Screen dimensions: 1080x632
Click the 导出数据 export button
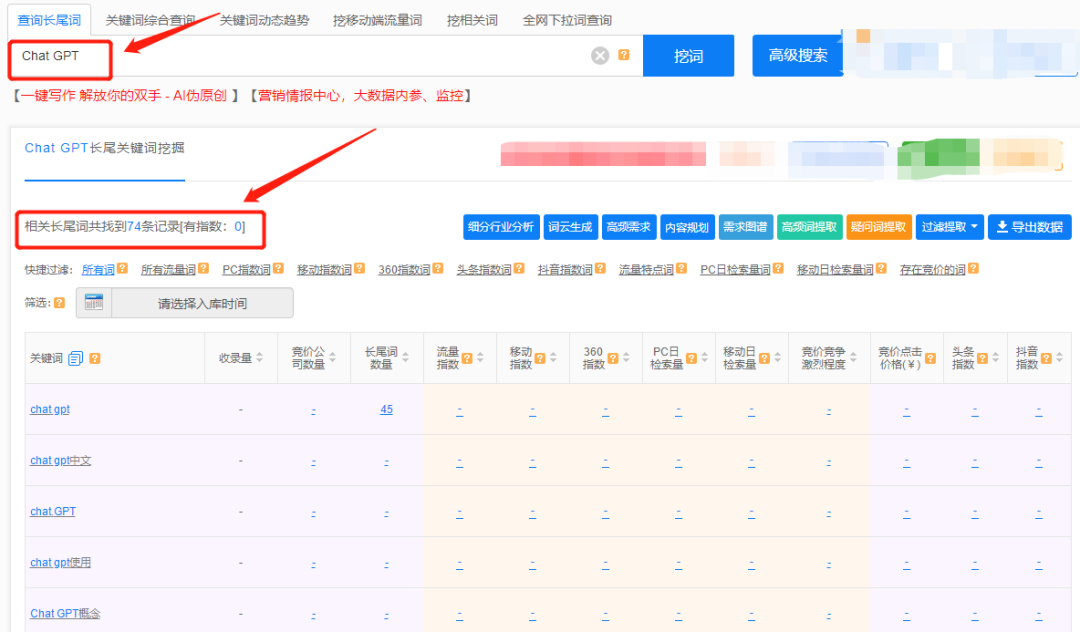point(1030,227)
